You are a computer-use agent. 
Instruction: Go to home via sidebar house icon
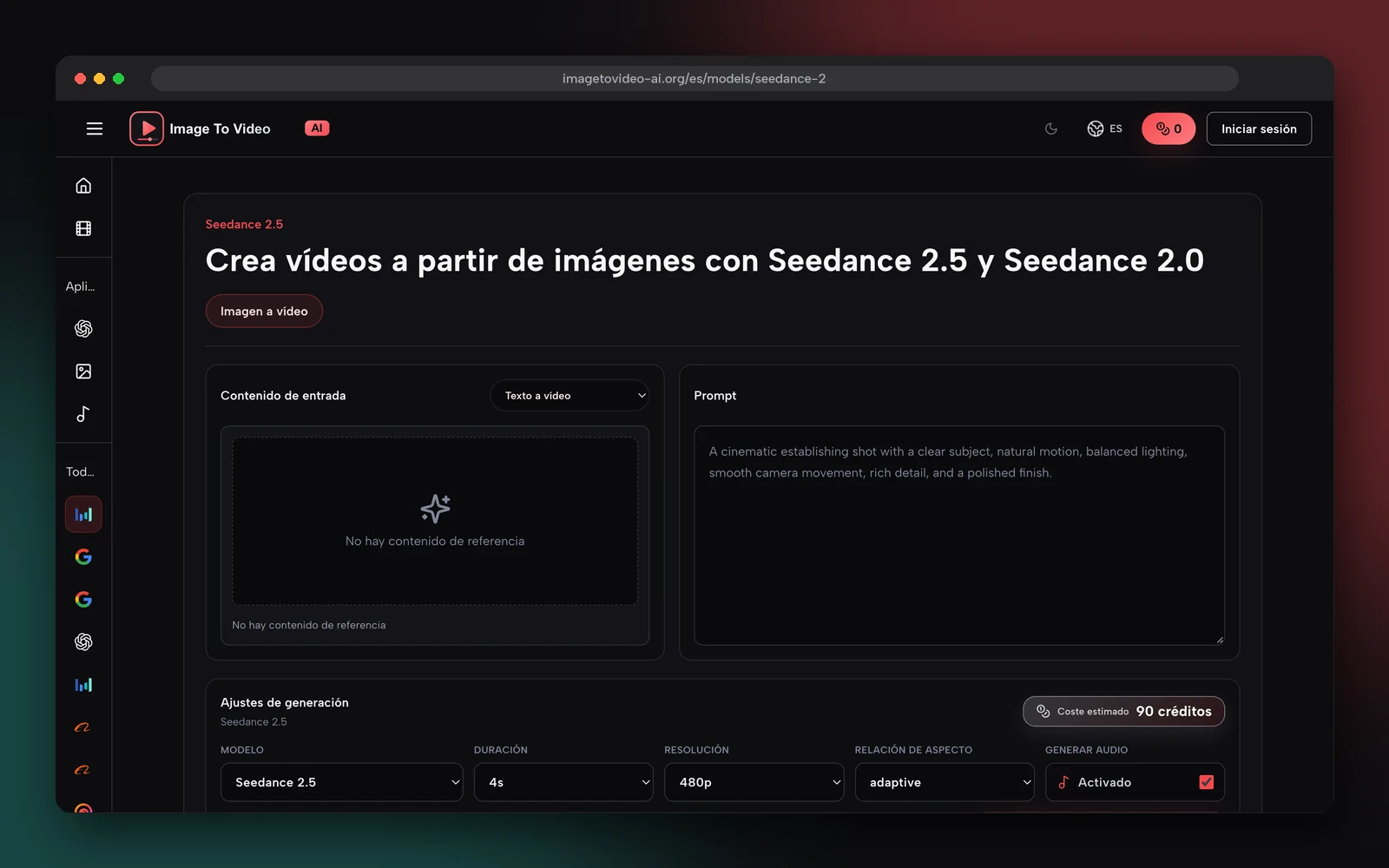pyautogui.click(x=83, y=186)
